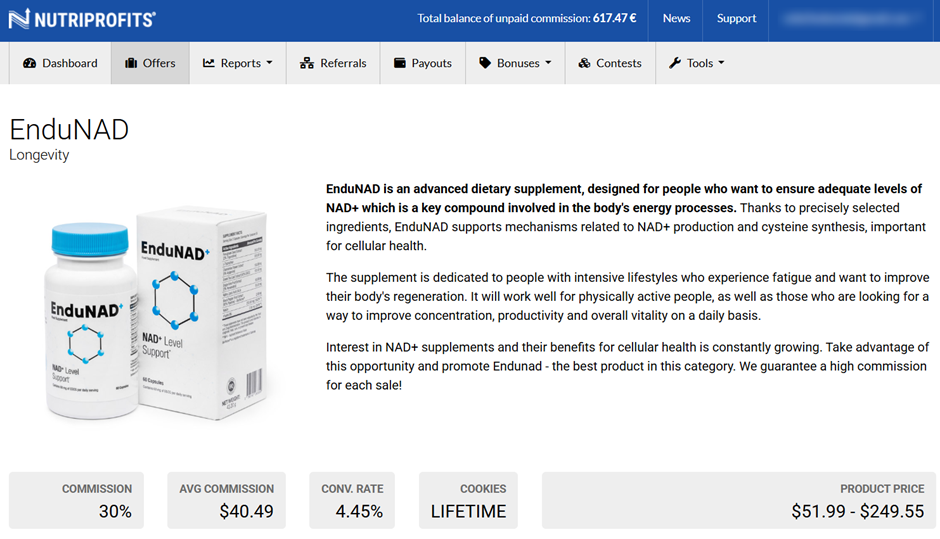
Task: Expand the Bonuses dropdown arrow
Action: click(548, 64)
